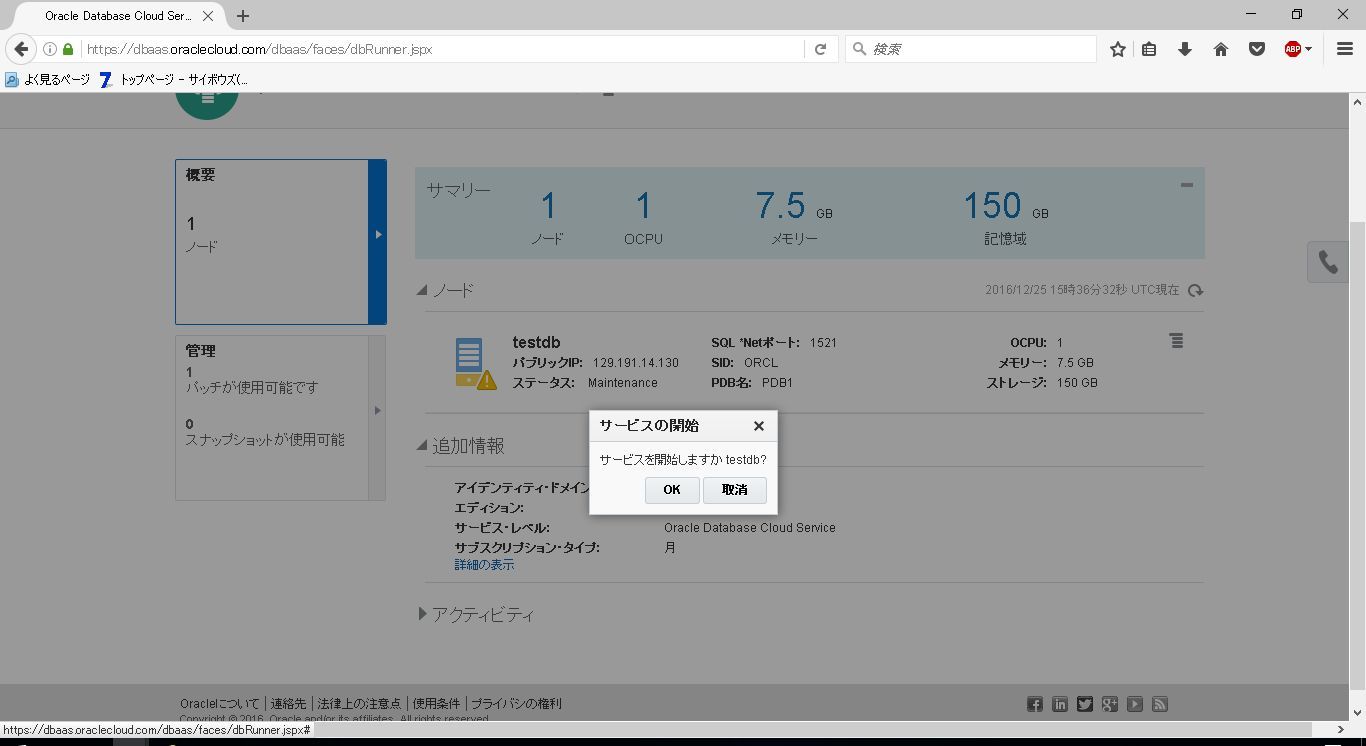Refresh the node list timestamp
The height and width of the screenshot is (746, 1366).
[x=1195, y=290]
